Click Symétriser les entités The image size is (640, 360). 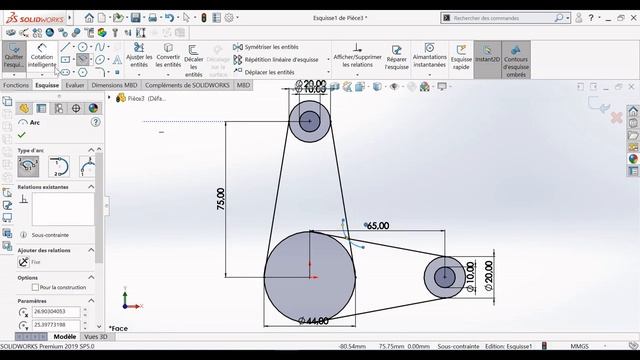pyautogui.click(x=266, y=47)
